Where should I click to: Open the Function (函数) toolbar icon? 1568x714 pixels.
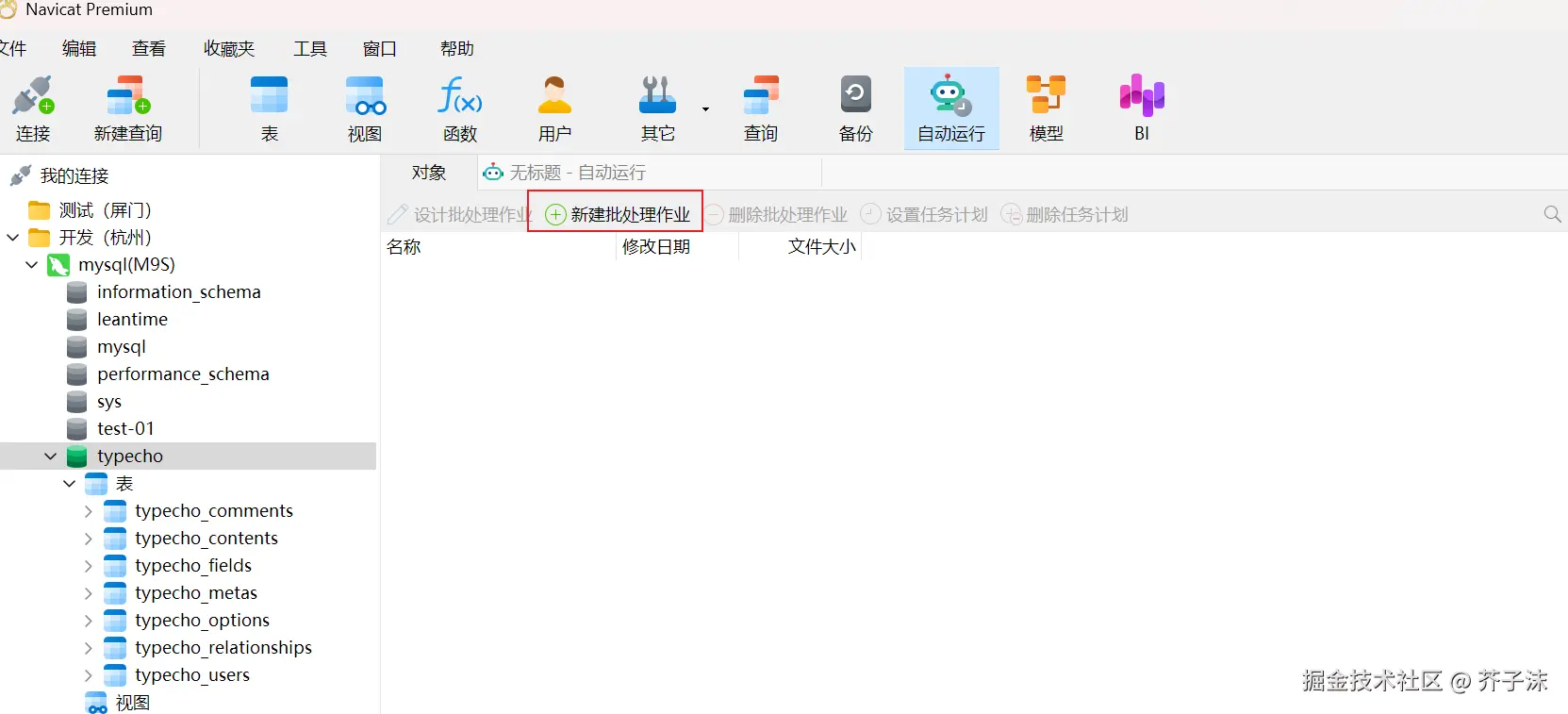pyautogui.click(x=460, y=108)
